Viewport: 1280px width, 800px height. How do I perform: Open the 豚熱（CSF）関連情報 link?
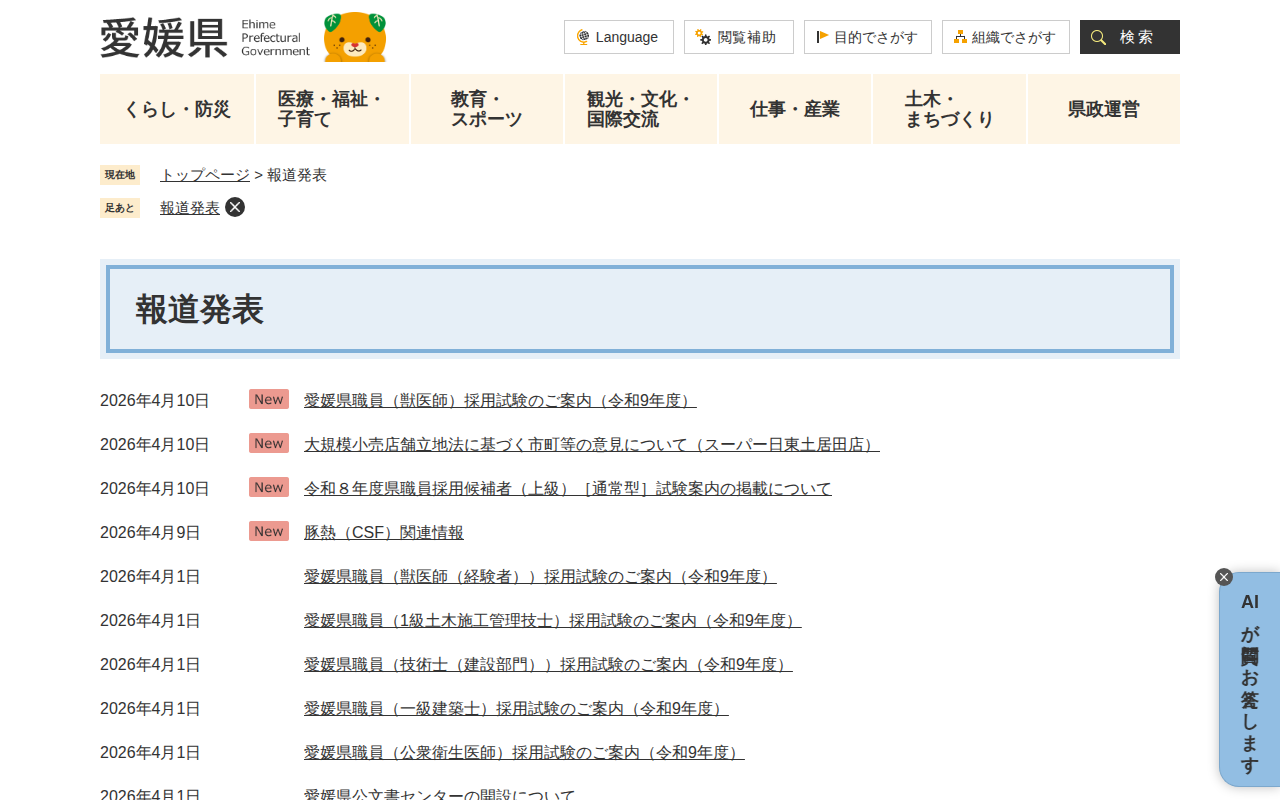tap(383, 532)
